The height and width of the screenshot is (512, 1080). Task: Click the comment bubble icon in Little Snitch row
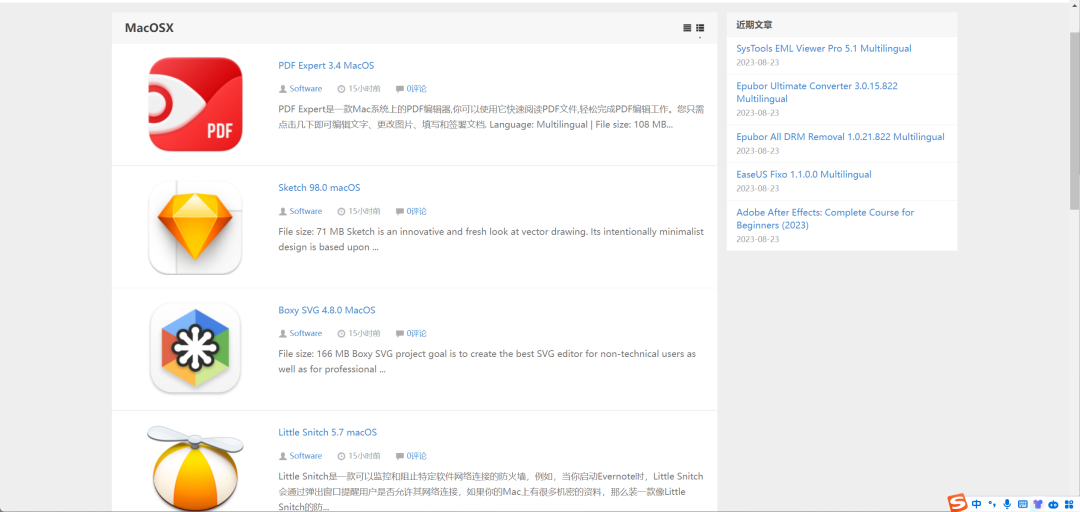[x=399, y=455]
